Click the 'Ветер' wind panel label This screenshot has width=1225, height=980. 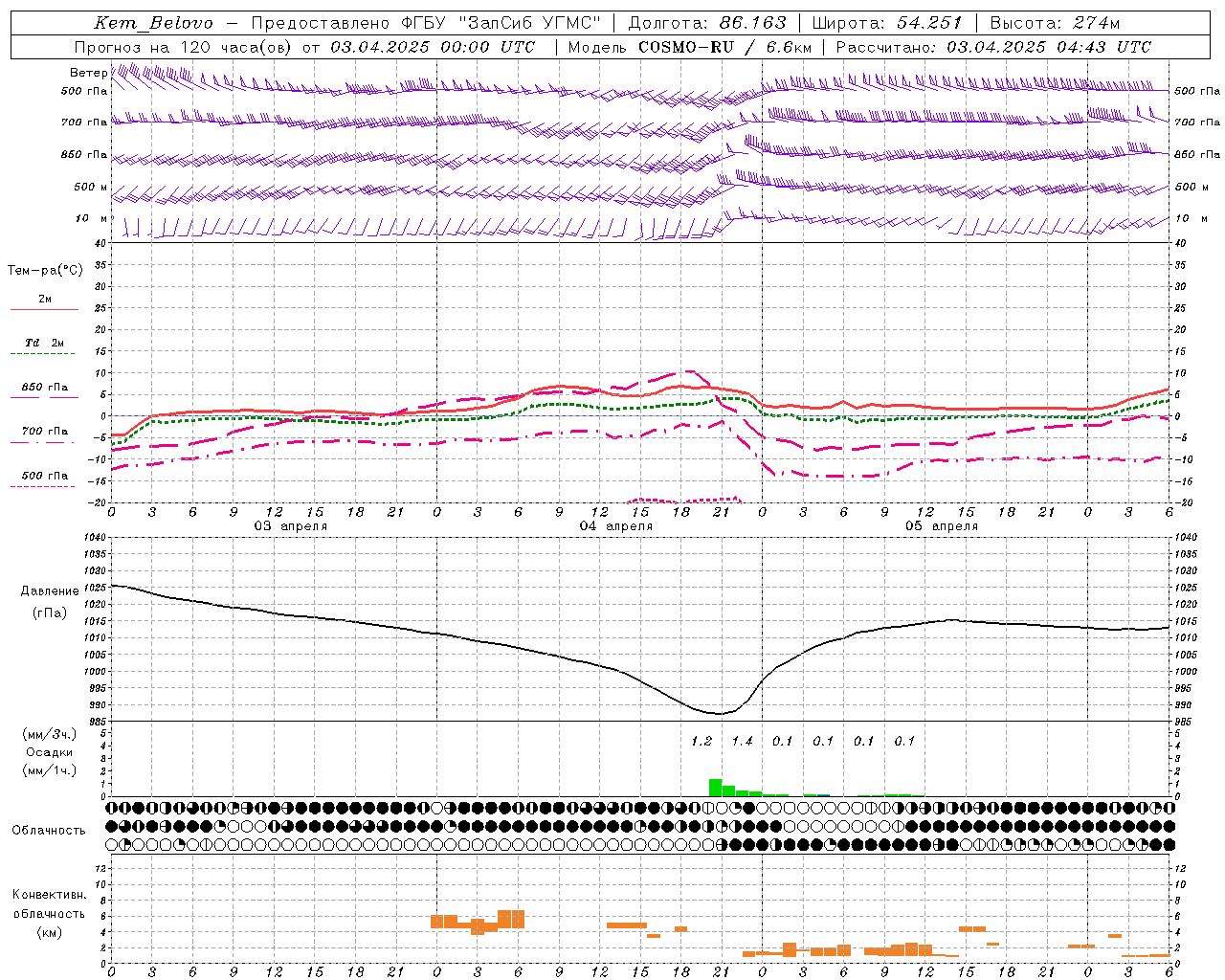pos(88,73)
